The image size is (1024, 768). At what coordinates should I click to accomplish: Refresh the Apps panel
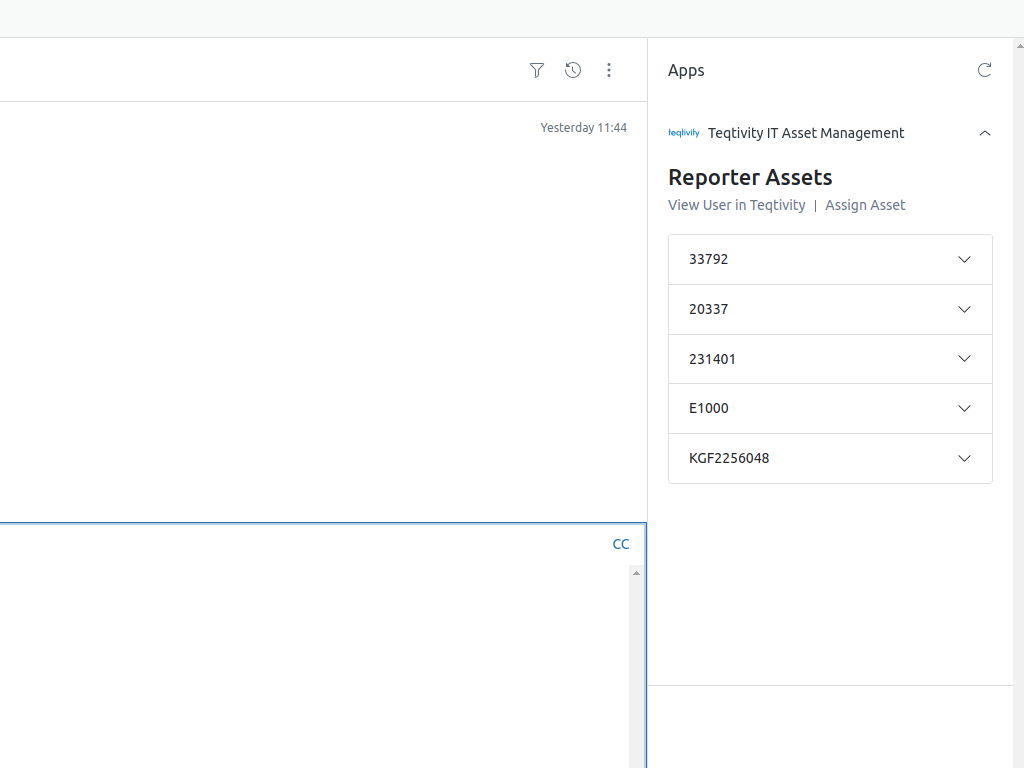(x=984, y=70)
